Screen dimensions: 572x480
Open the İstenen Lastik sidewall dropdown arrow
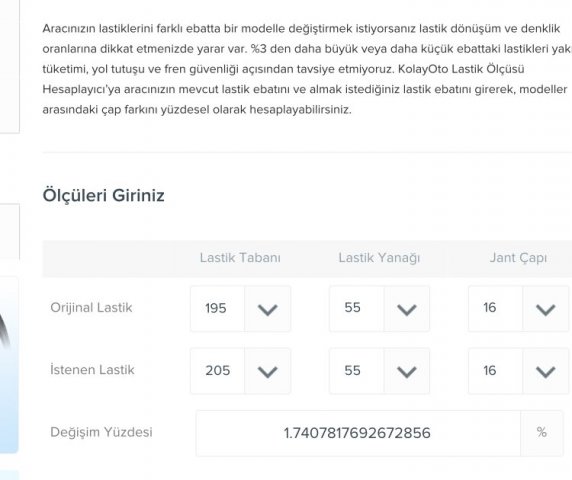pyautogui.click(x=407, y=371)
